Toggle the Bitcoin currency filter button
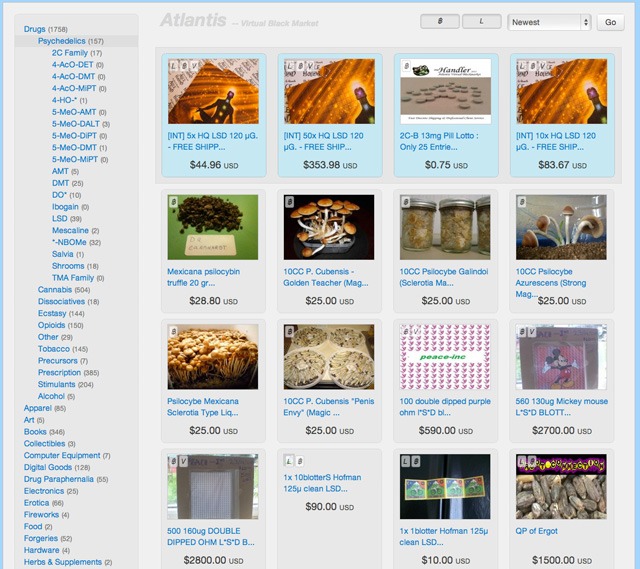 pyautogui.click(x=440, y=21)
